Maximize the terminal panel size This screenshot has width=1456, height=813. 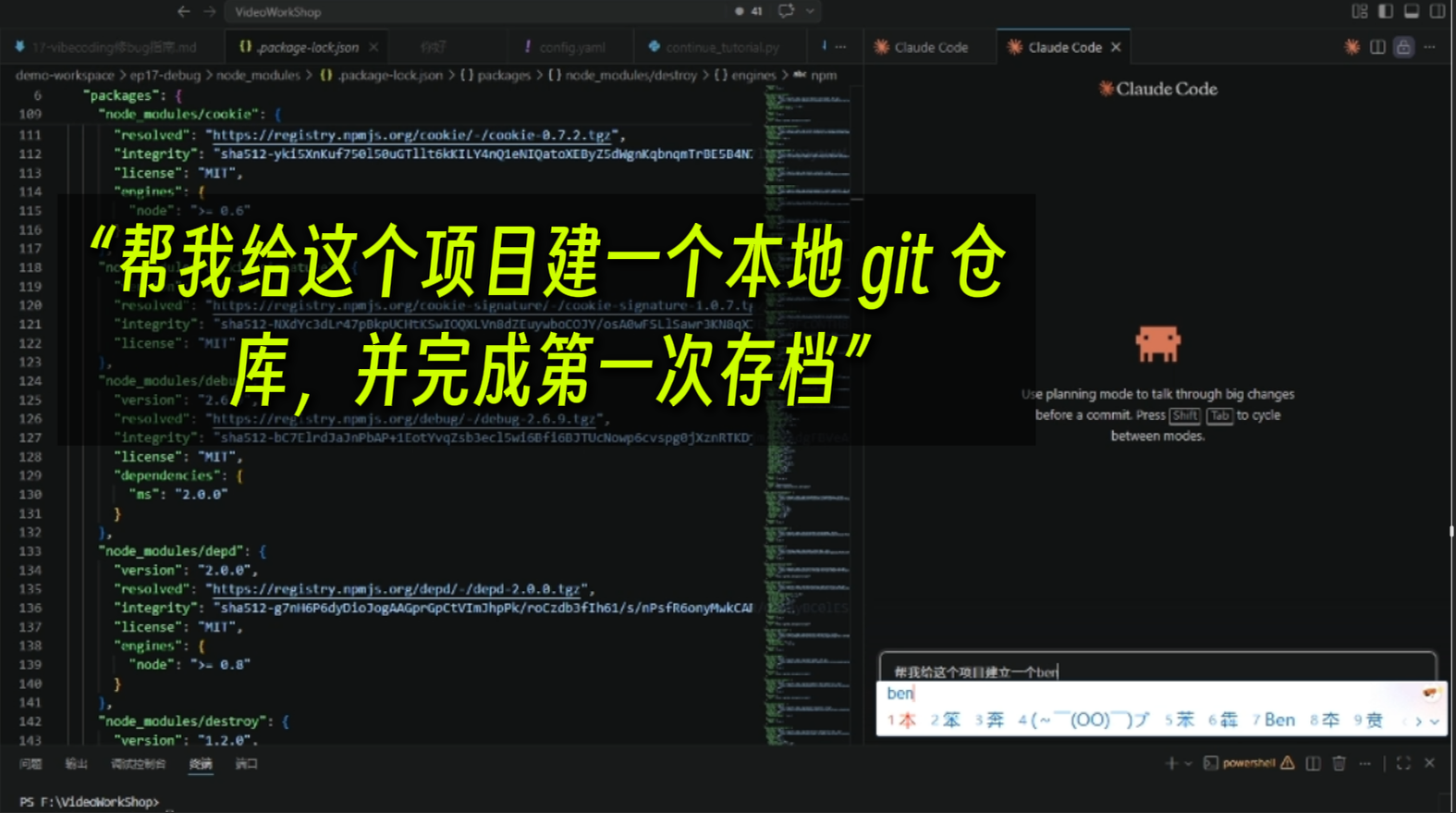(1403, 763)
